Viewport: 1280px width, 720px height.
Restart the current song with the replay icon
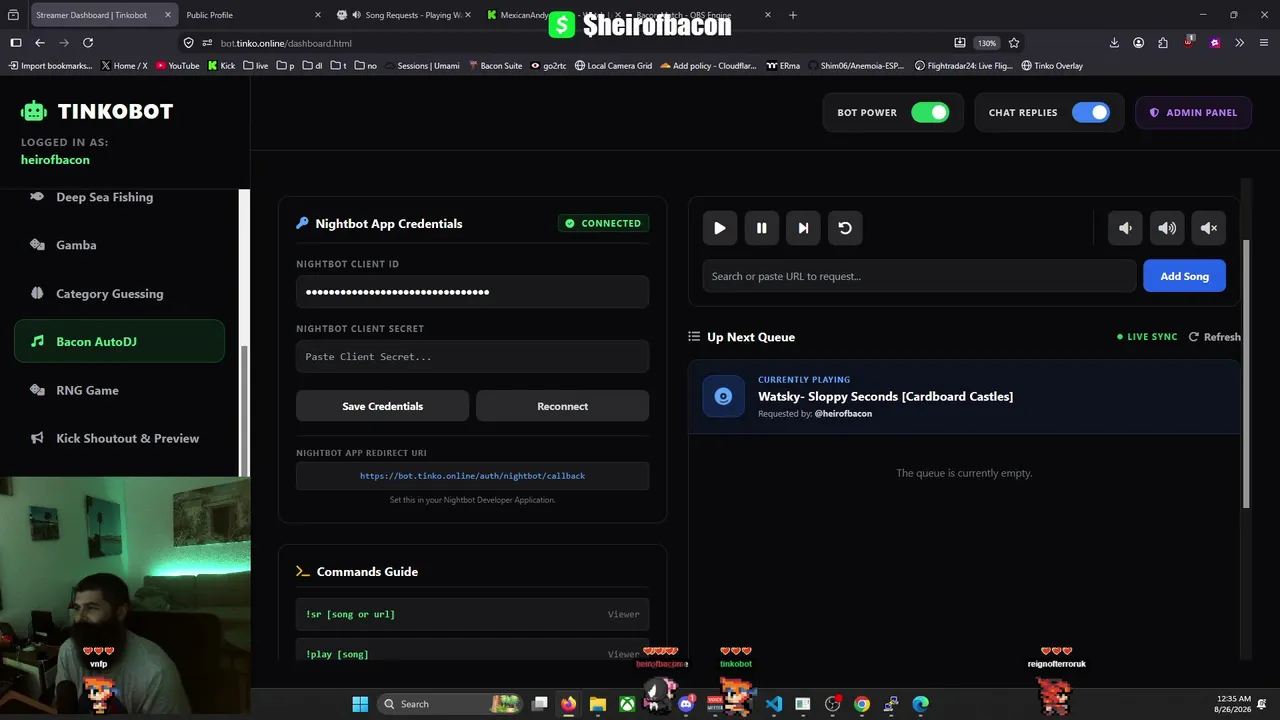pos(845,228)
